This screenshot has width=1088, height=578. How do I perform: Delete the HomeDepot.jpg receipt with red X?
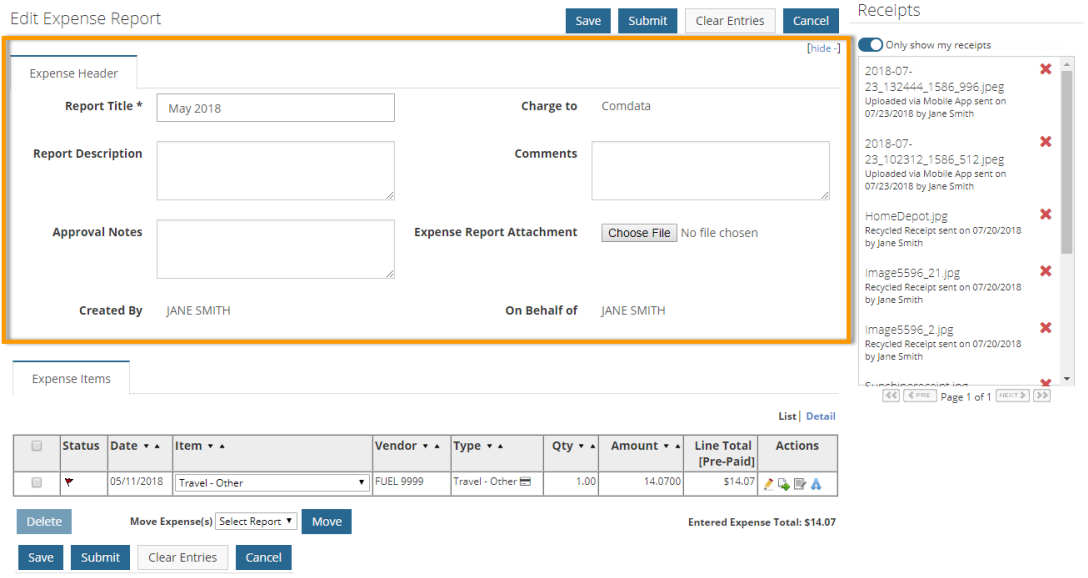click(1046, 214)
